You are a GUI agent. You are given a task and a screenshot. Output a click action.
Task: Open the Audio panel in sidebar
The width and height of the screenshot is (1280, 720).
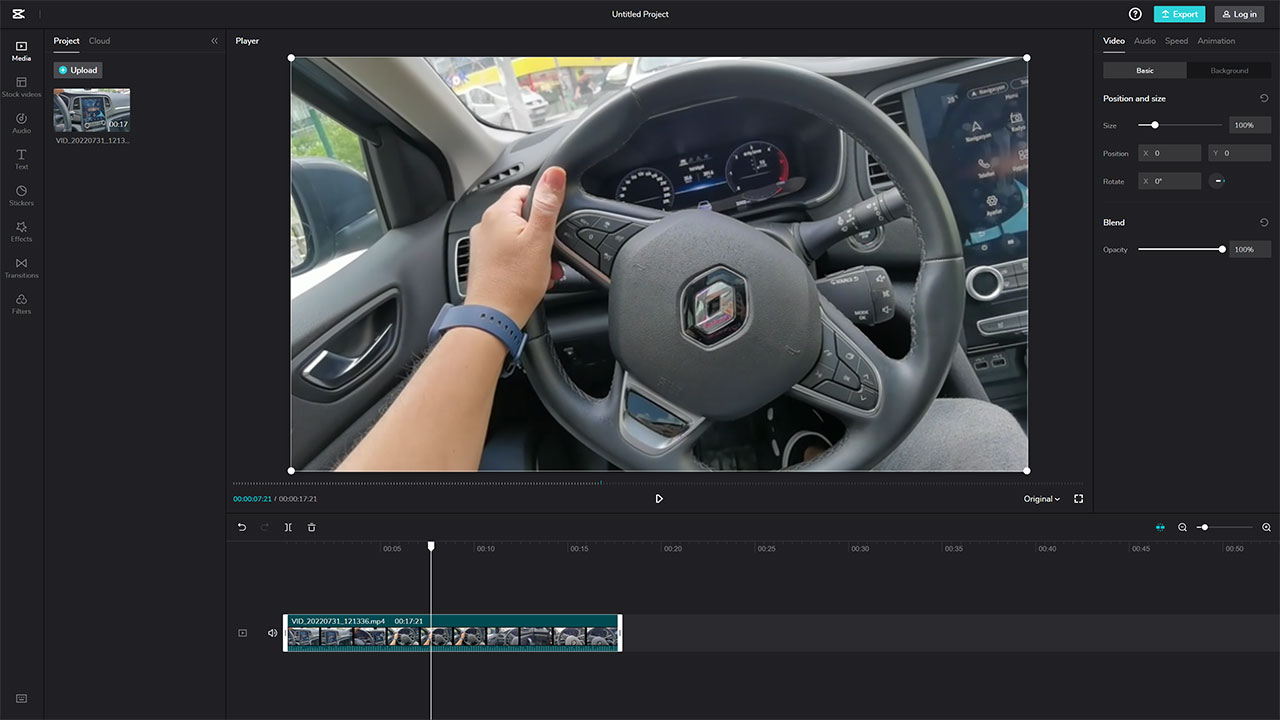point(21,123)
